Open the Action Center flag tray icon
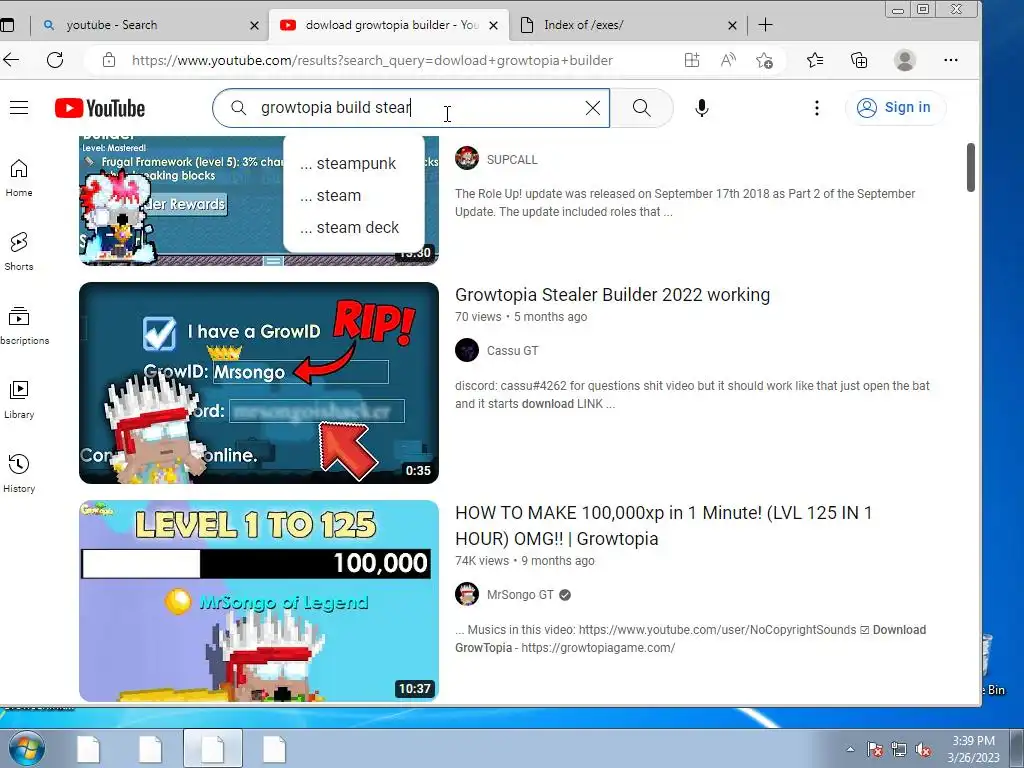 (875, 750)
